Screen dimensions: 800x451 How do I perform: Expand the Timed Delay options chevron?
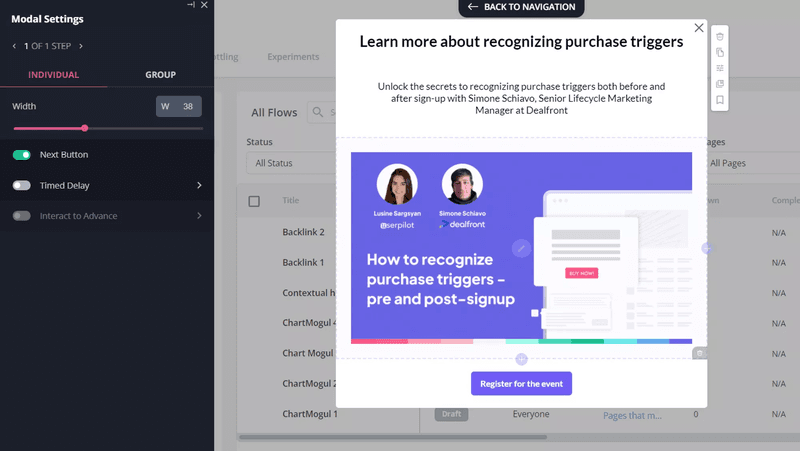[199, 186]
